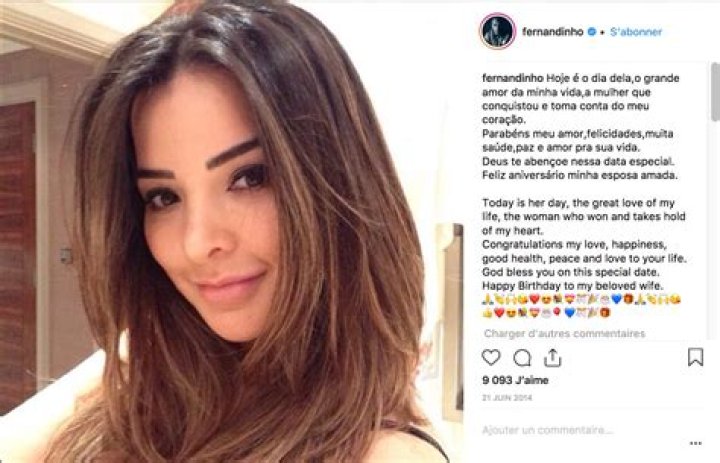Open comments via the speech bubble icon
720x463 pixels.
click(522, 358)
